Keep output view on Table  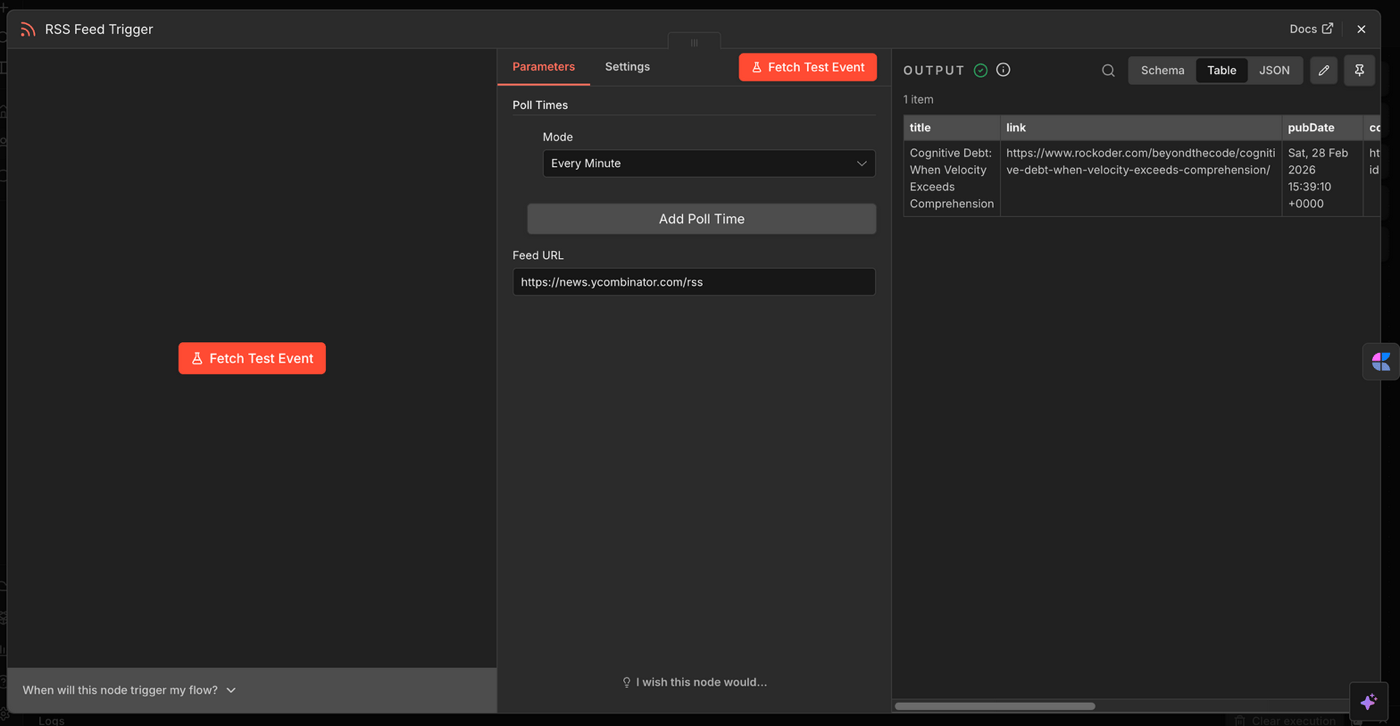[x=1221, y=70]
